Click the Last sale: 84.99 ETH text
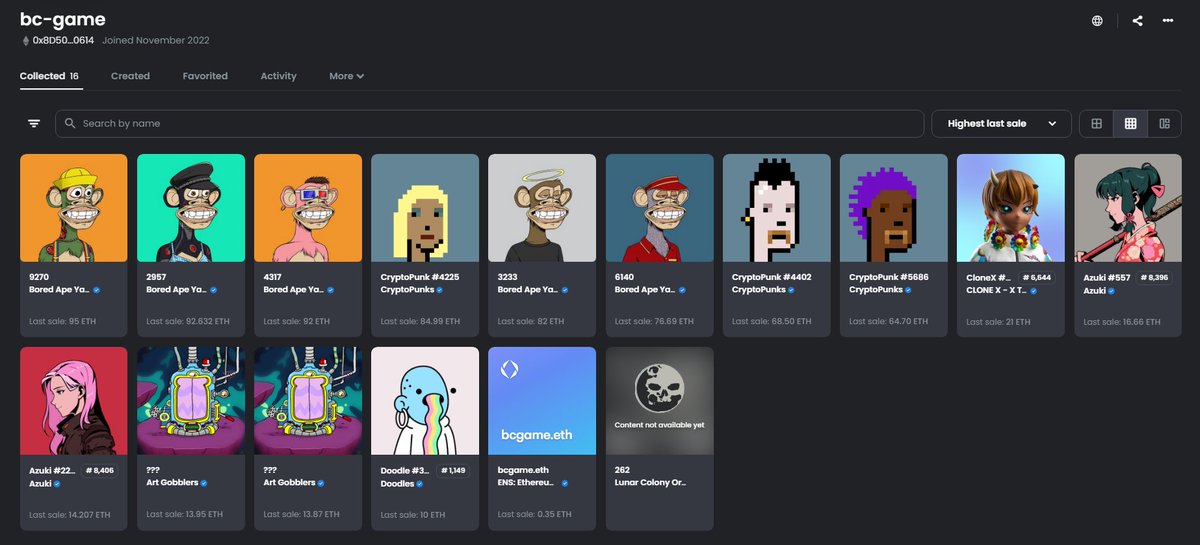Screen dimensions: 1200x545 pyautogui.click(x=420, y=321)
